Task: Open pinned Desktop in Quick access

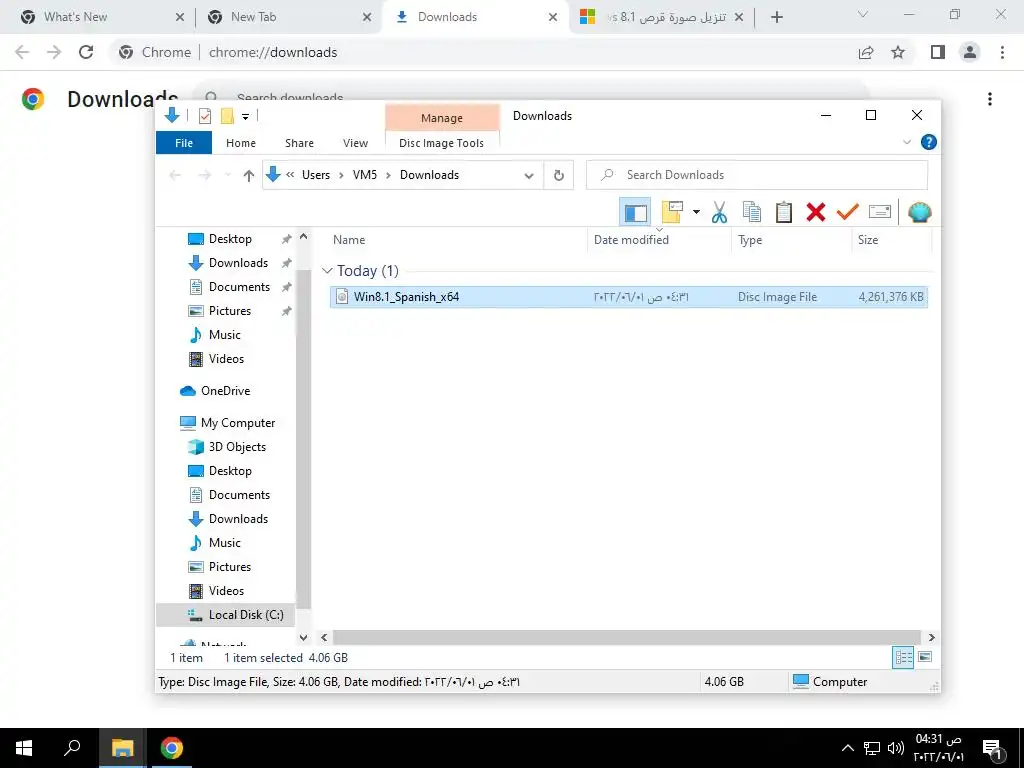Action: (230, 239)
